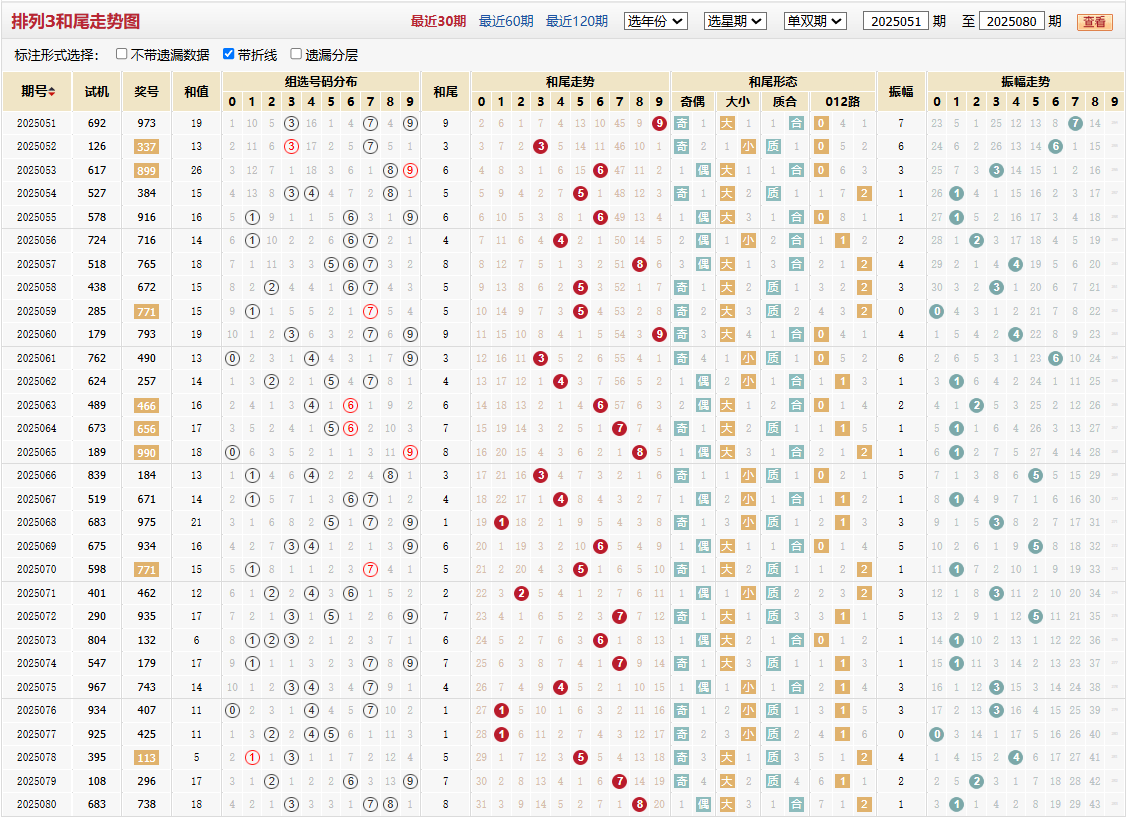
Task: Click red ball 8 in row 2025057 和尾走势
Action: (640, 264)
